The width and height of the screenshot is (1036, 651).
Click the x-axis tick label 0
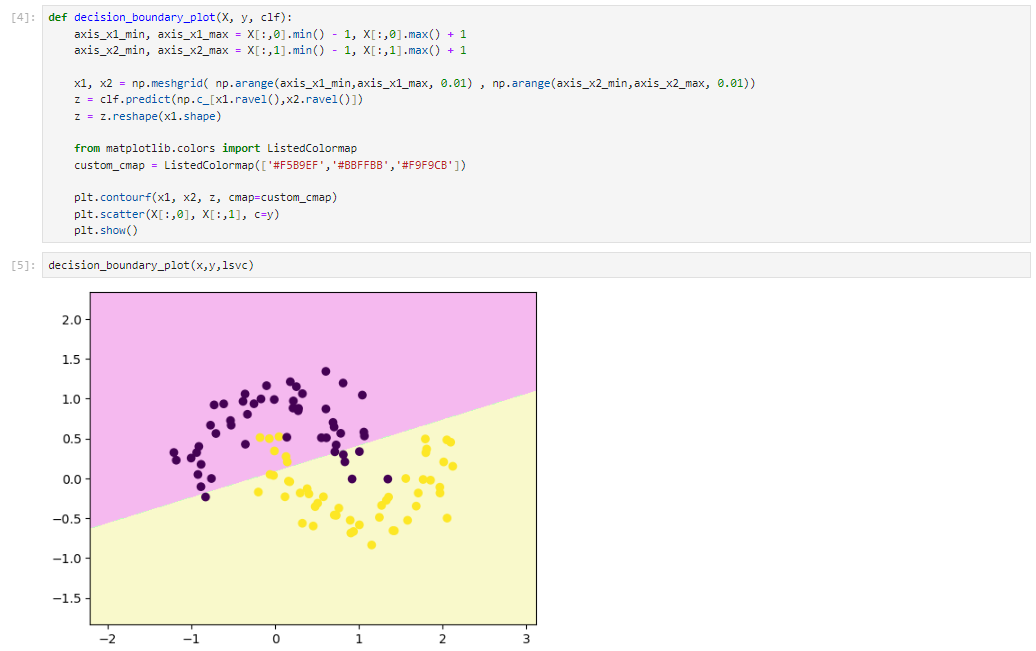tap(276, 639)
